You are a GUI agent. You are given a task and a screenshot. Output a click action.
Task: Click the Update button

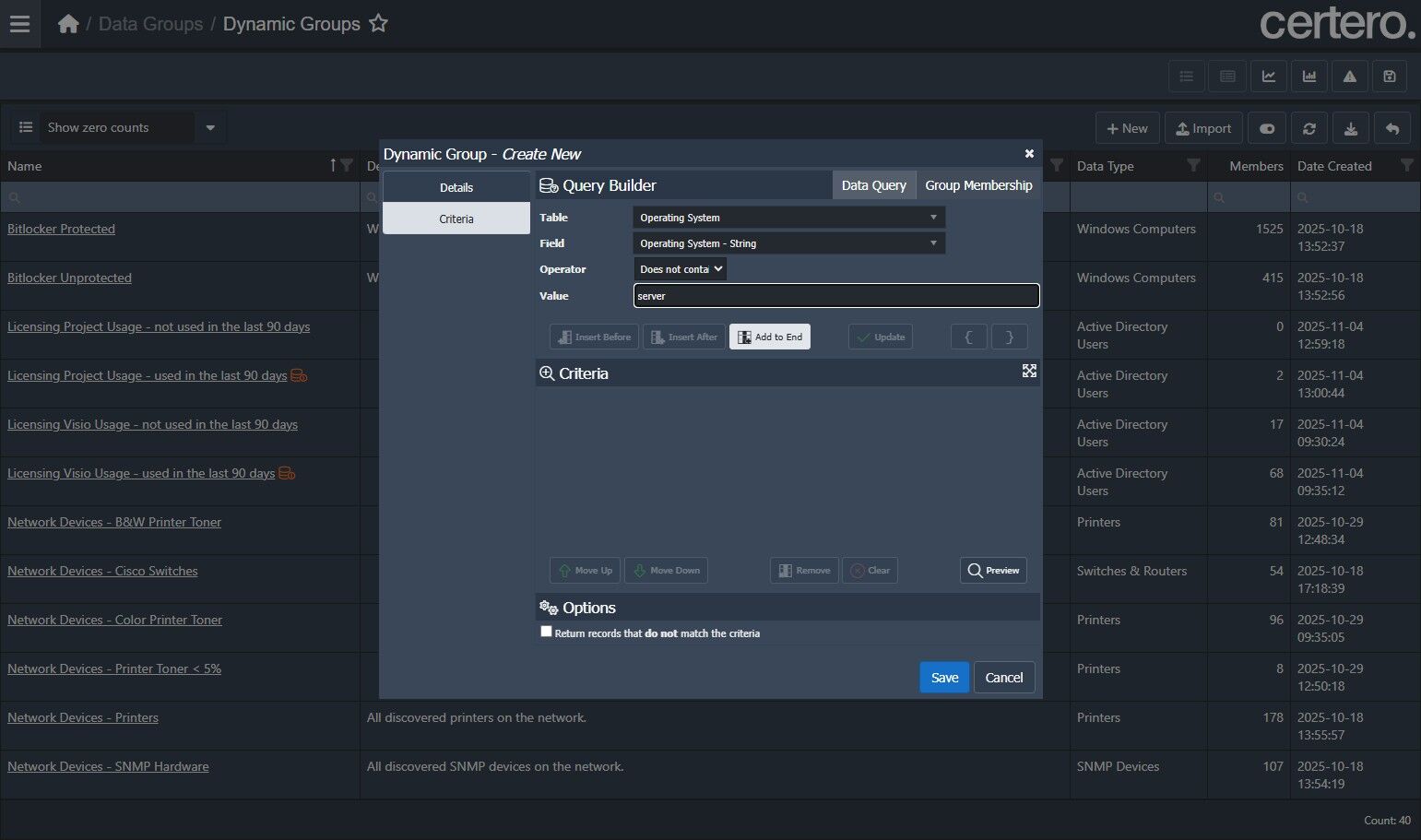click(x=881, y=337)
